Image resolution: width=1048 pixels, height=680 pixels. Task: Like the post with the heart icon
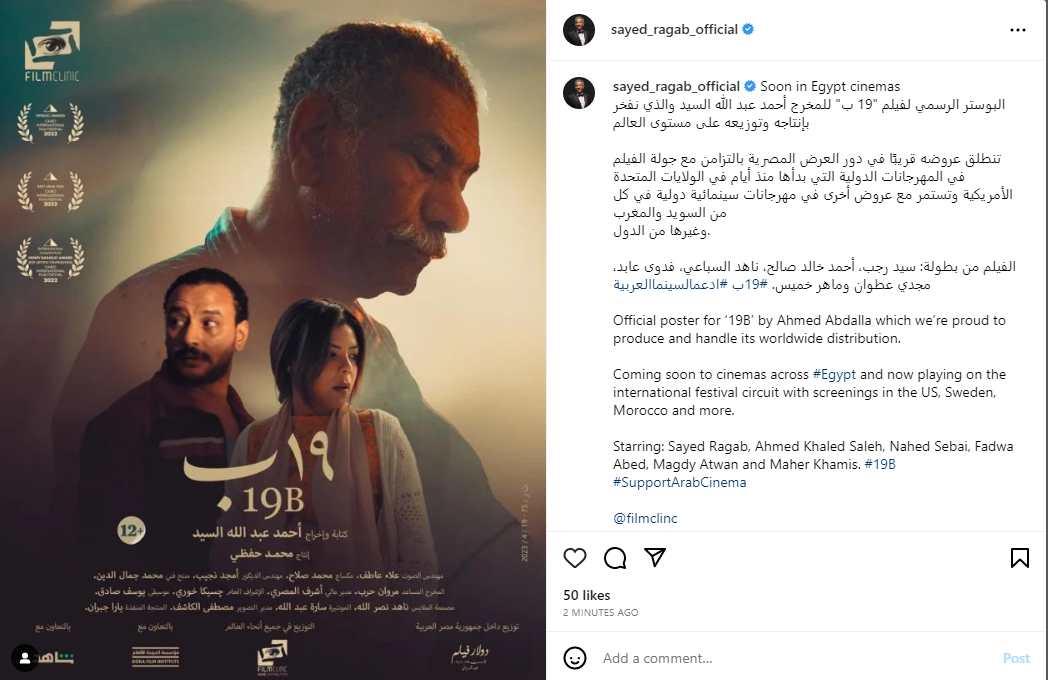click(575, 558)
